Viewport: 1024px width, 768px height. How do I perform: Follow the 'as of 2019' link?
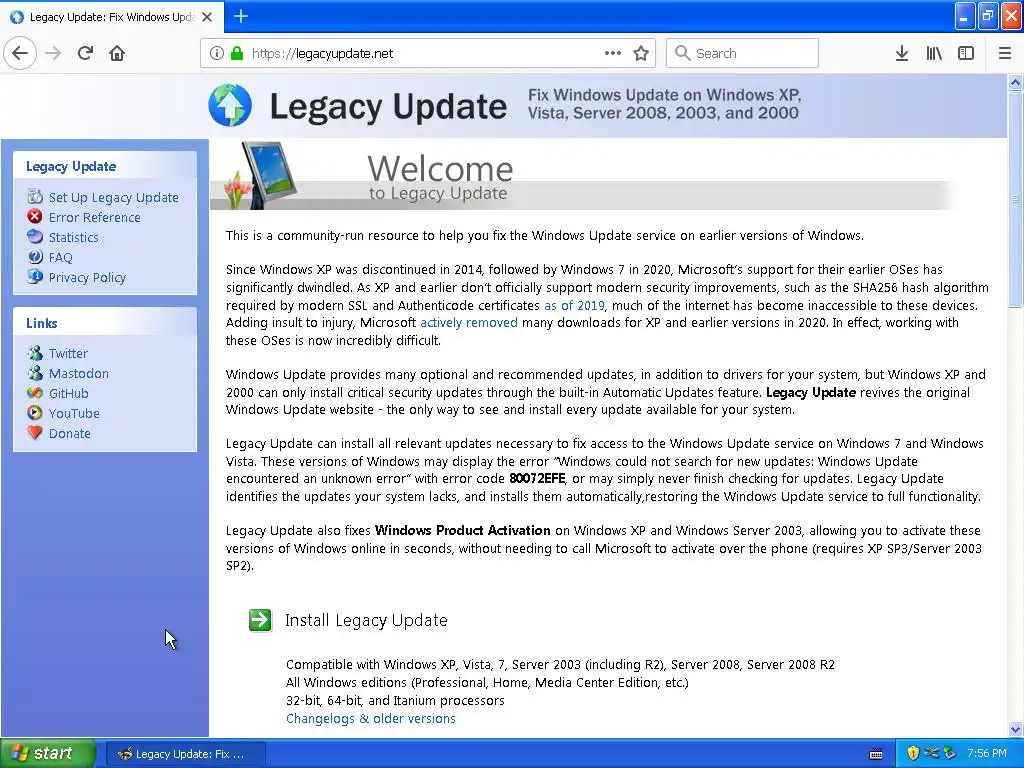[x=574, y=306]
